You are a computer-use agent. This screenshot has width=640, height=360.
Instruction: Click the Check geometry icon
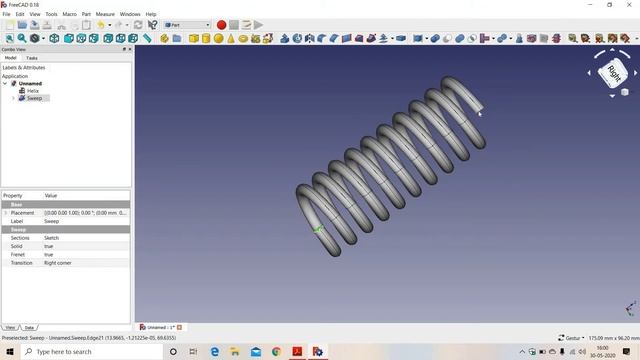click(x=519, y=38)
